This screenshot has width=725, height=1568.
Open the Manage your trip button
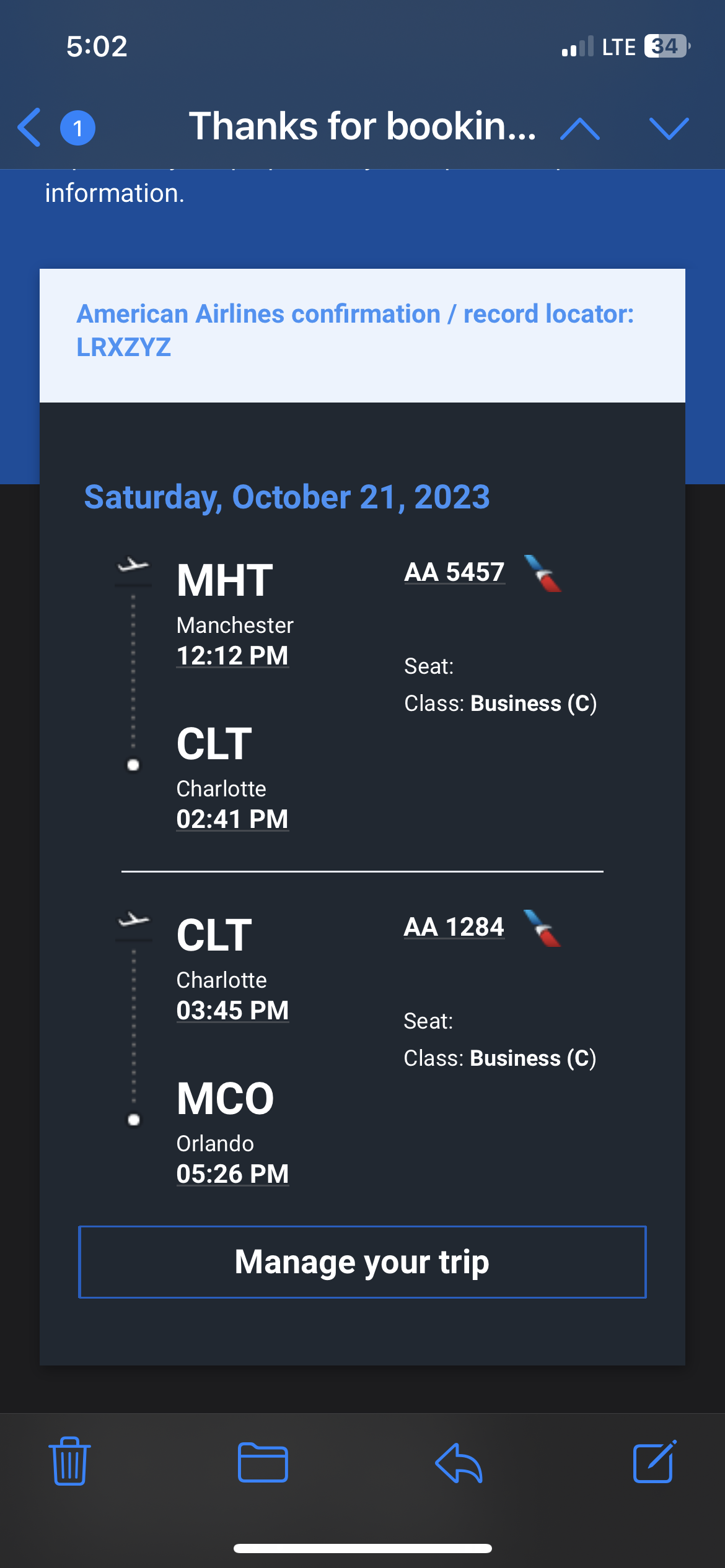(362, 1262)
